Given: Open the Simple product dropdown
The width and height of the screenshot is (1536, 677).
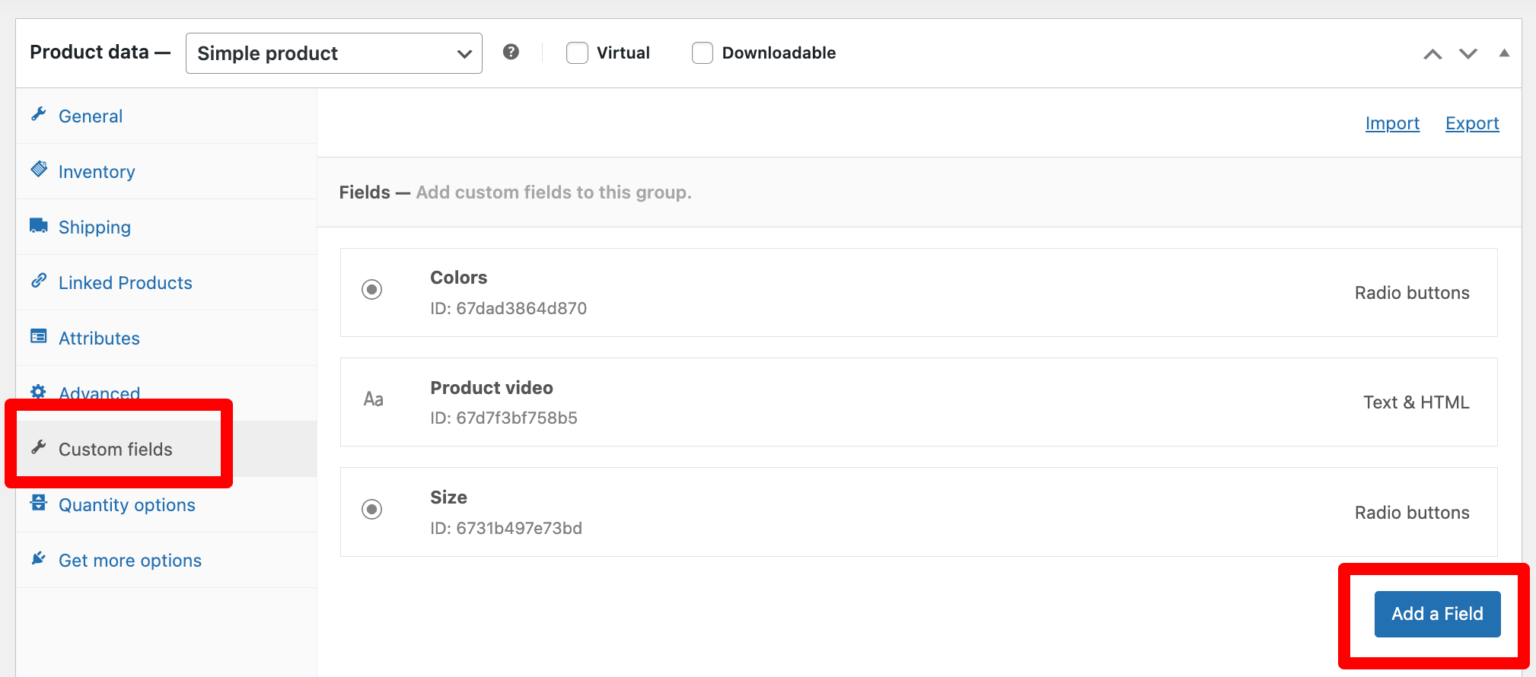Looking at the screenshot, I should (x=333, y=52).
